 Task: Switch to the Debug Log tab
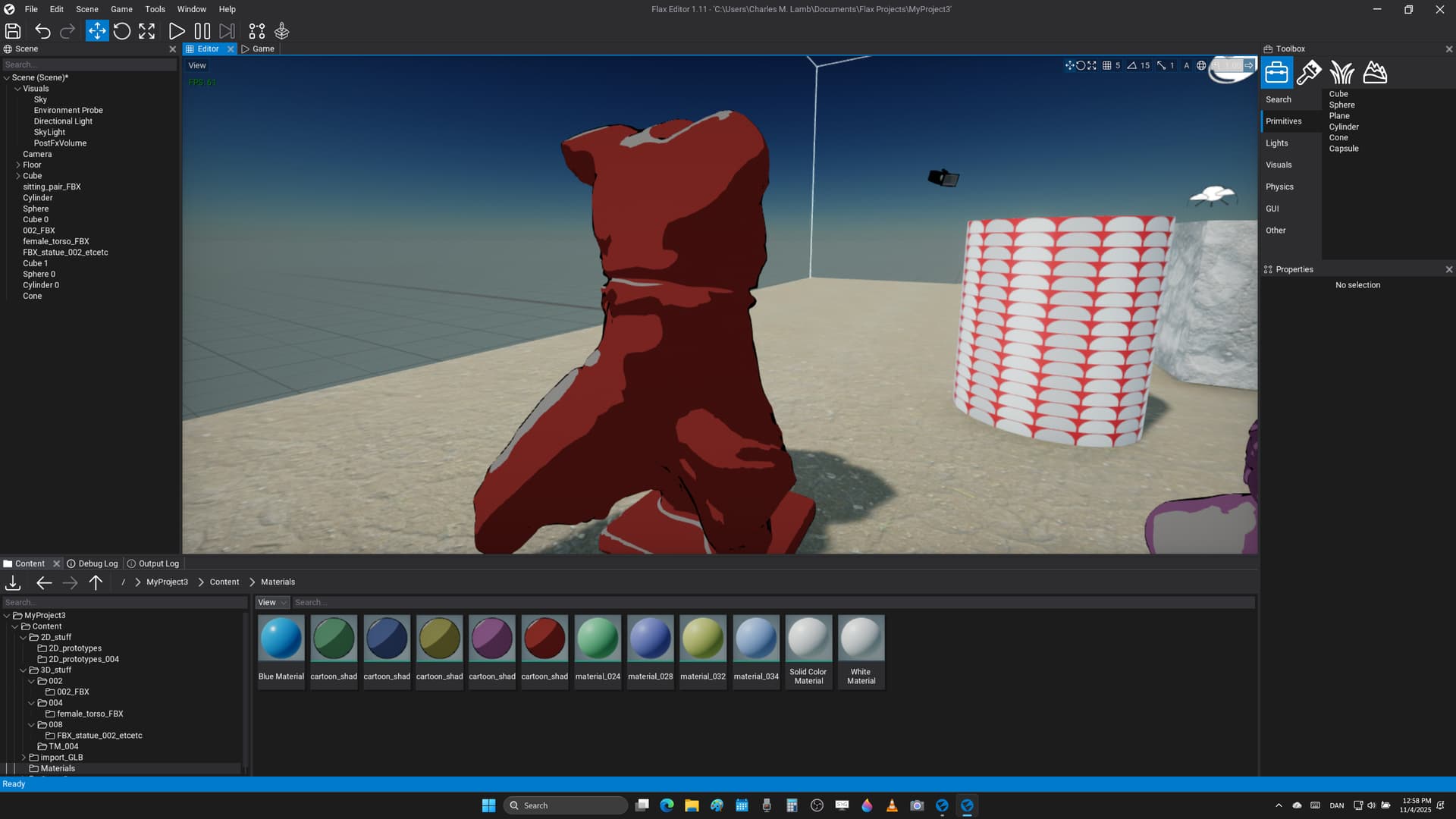[93, 564]
